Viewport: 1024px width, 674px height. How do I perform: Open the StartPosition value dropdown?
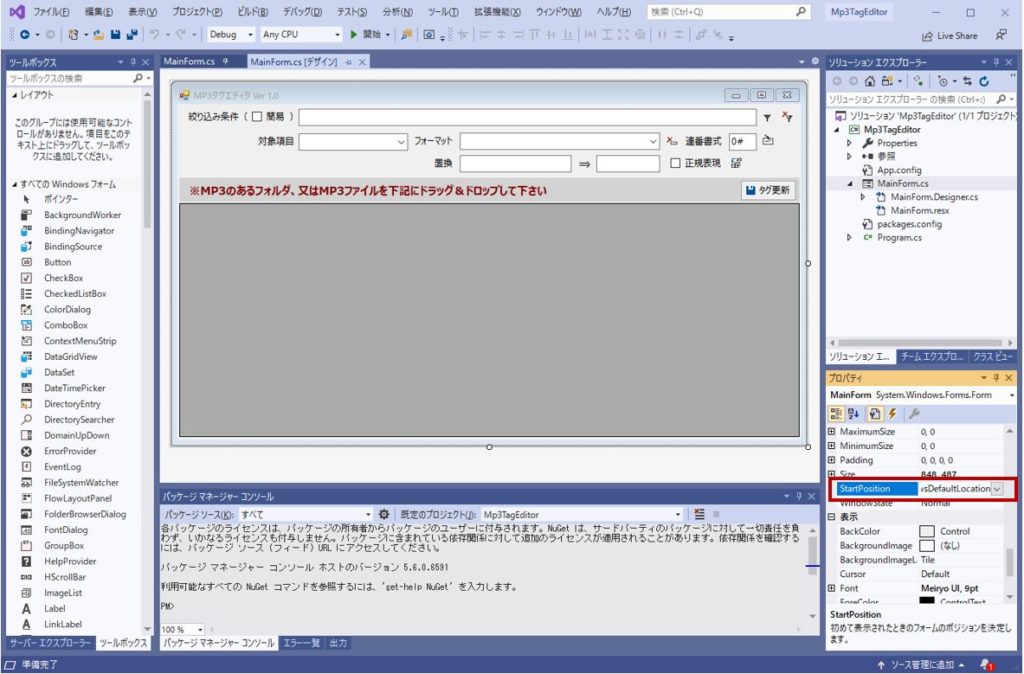point(997,489)
